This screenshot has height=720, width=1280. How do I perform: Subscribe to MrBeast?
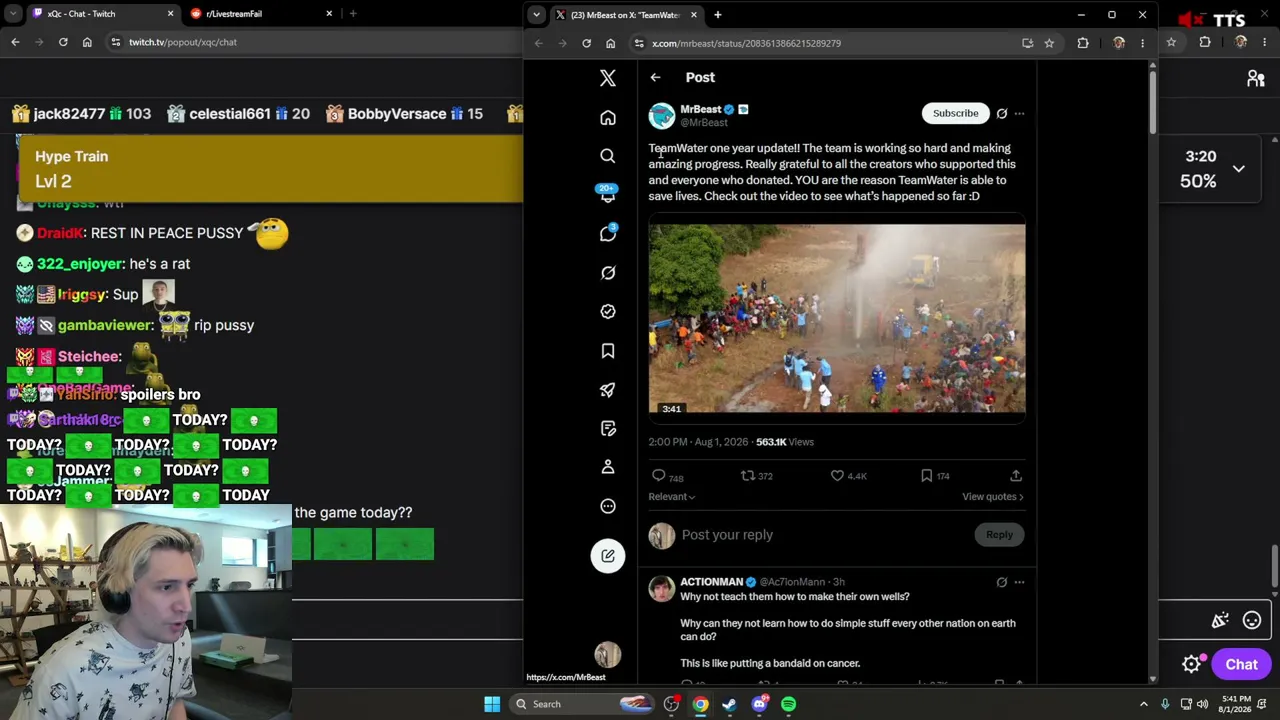955,113
